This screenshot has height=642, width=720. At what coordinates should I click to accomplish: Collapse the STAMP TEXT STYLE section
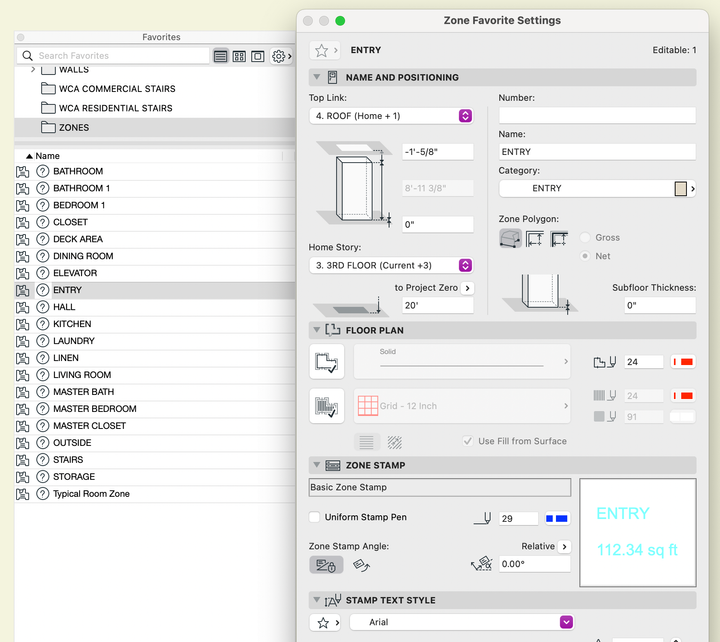tap(316, 600)
